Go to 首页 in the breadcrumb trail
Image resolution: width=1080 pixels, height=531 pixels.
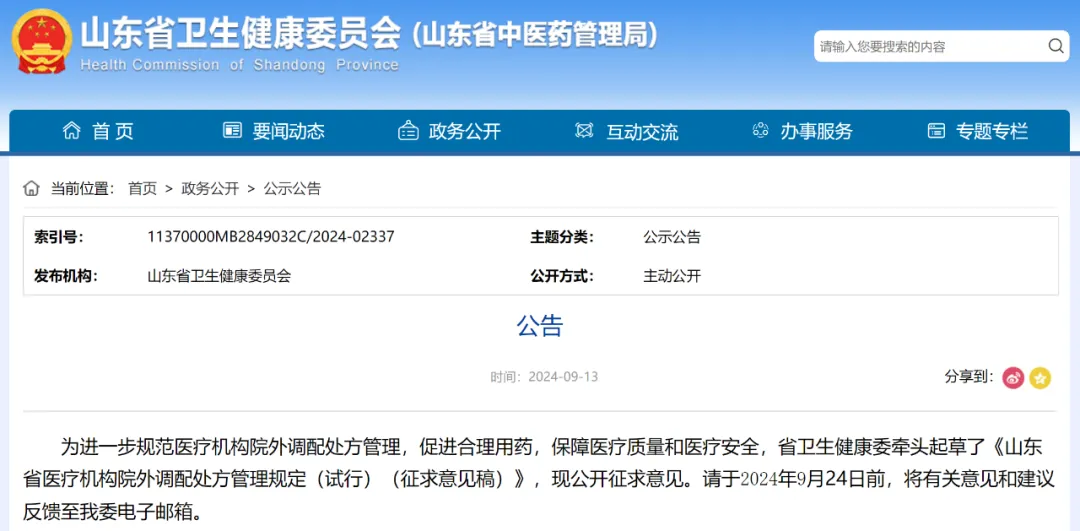(x=142, y=188)
